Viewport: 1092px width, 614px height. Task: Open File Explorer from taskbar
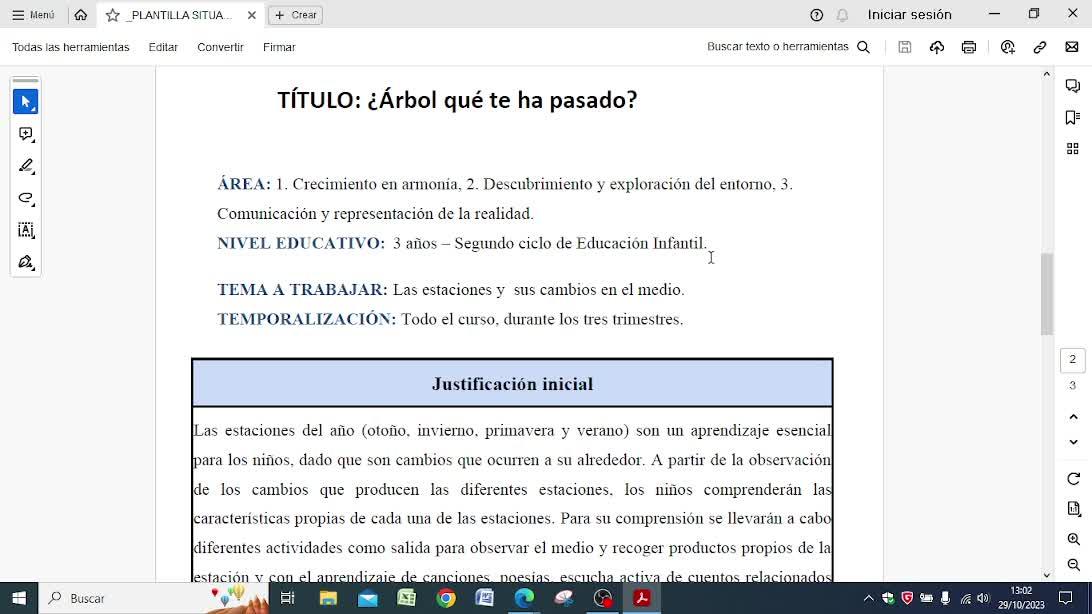[x=328, y=598]
